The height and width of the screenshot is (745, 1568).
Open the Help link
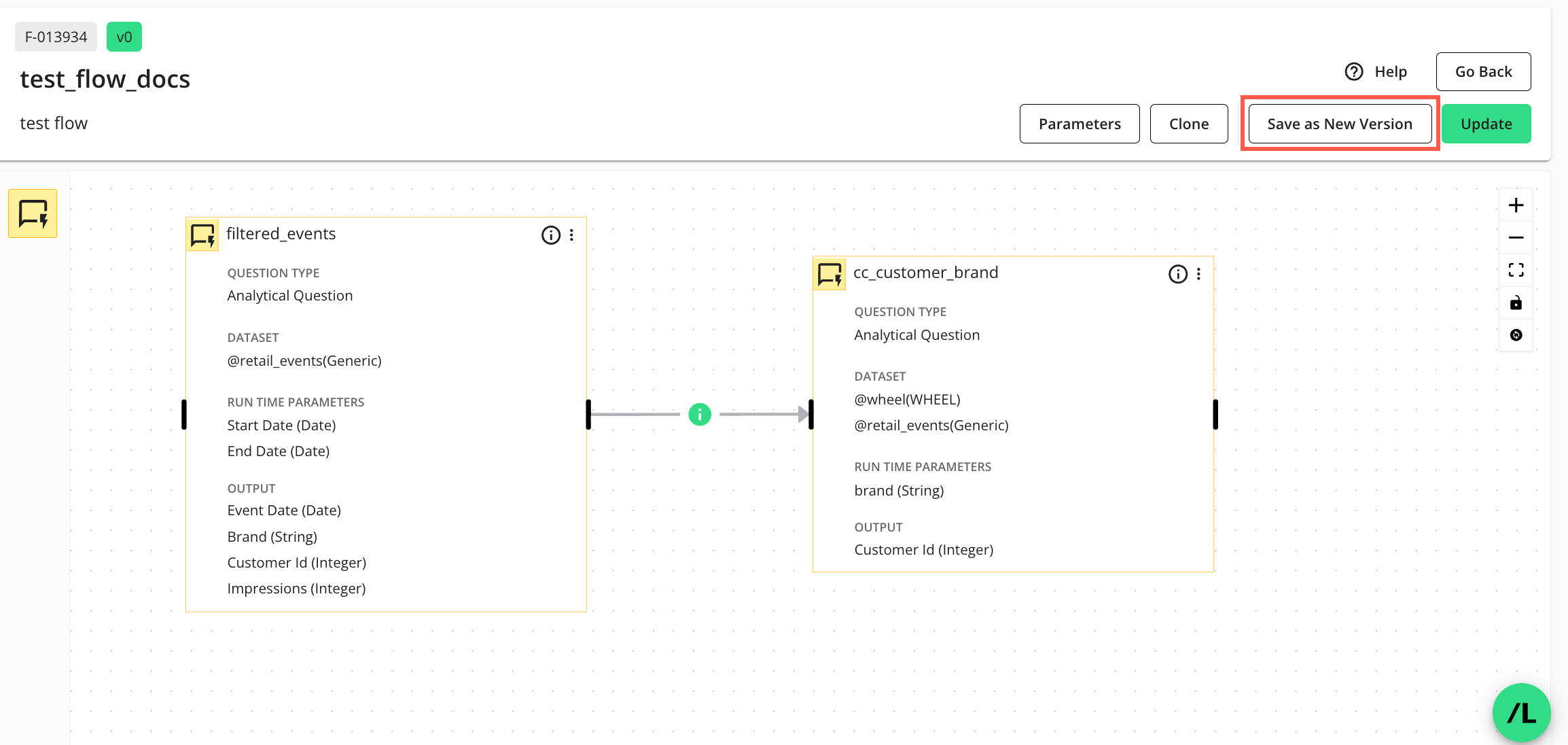point(1376,71)
